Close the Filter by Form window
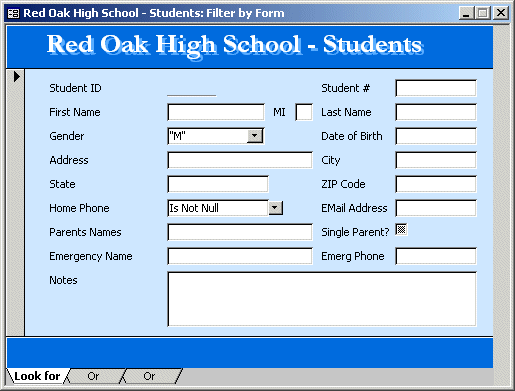 [501, 13]
